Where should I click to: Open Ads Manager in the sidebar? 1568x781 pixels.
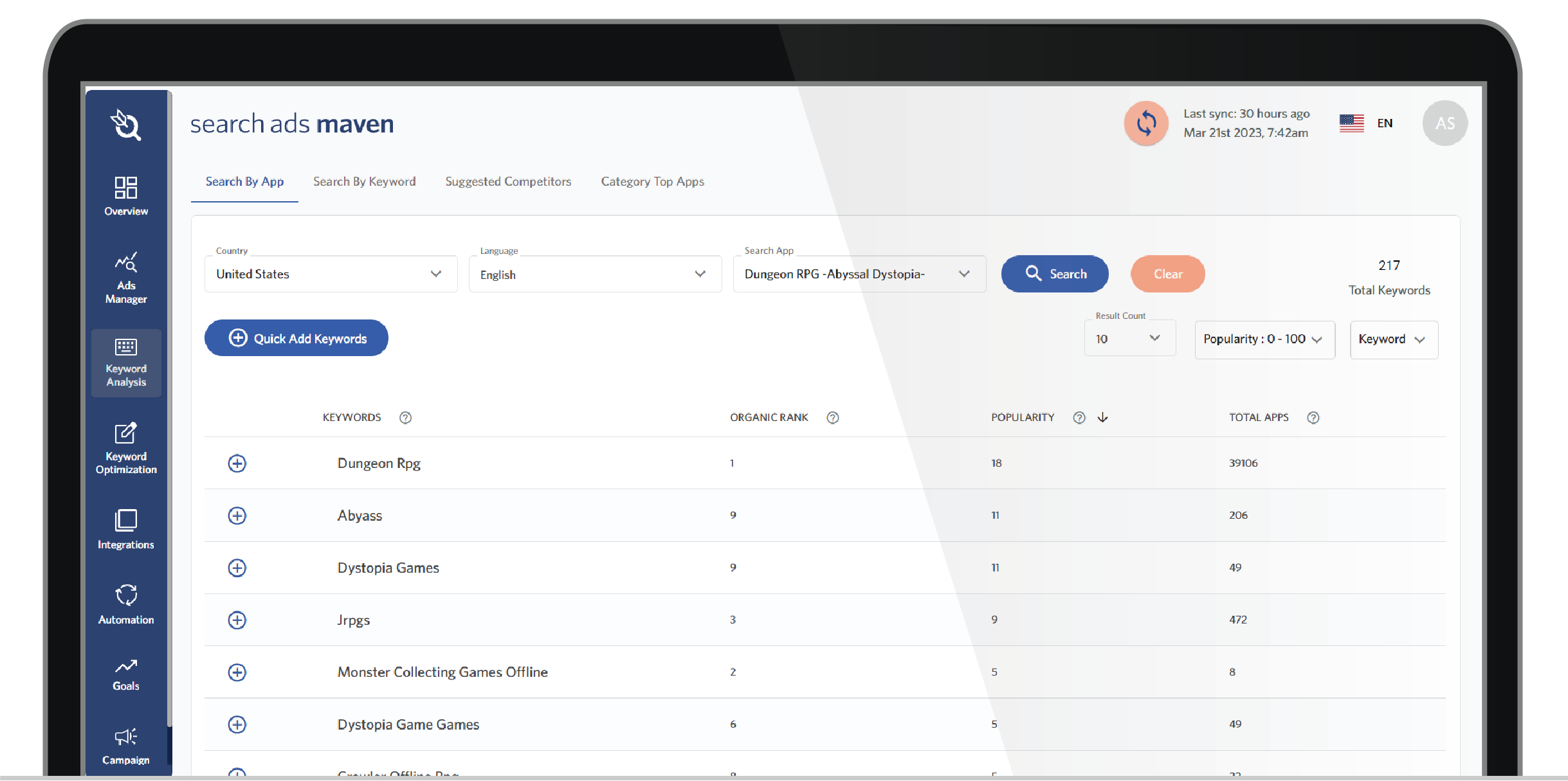pos(126,278)
